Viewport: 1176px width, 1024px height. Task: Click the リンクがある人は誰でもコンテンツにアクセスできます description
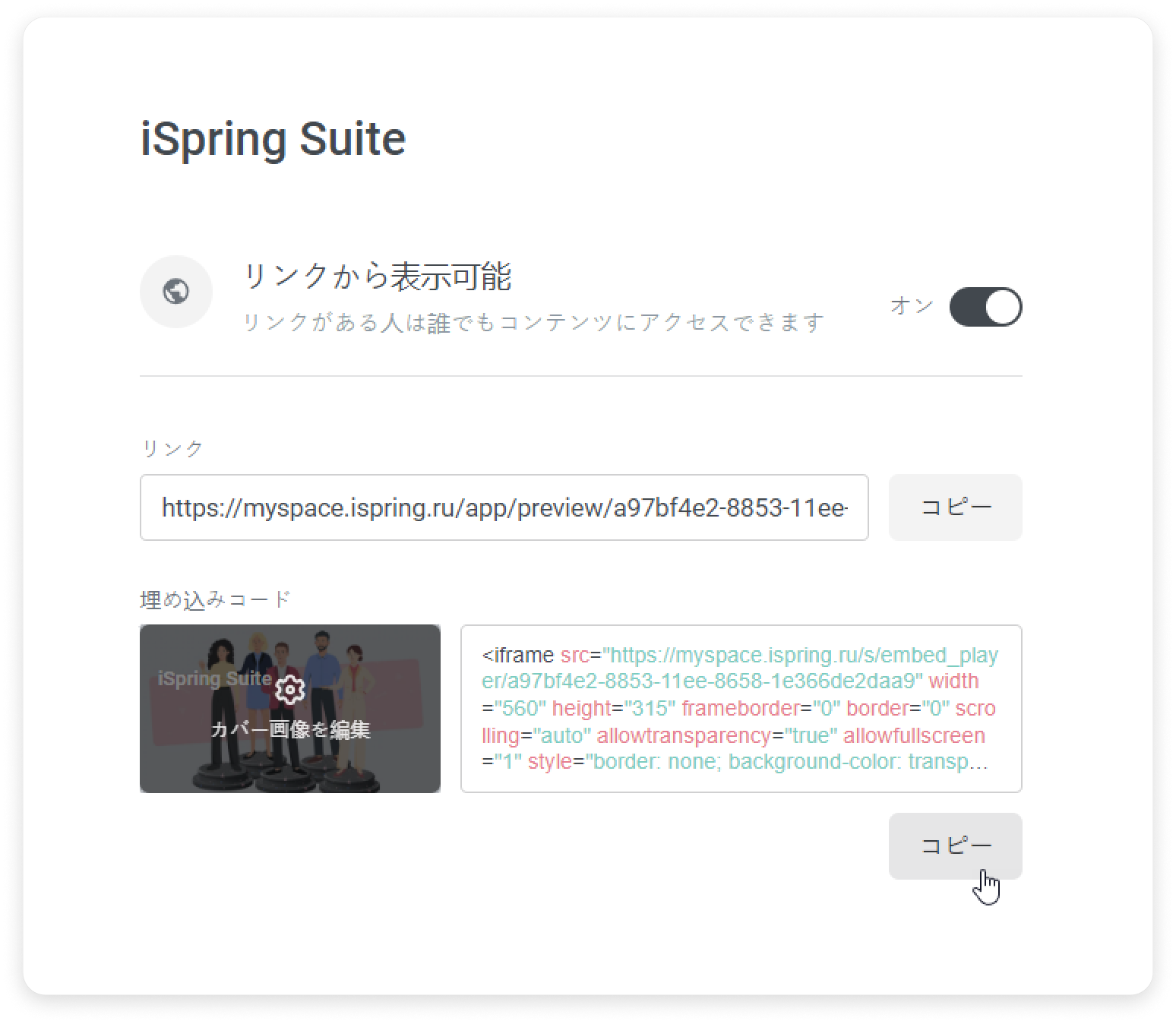pos(533,323)
